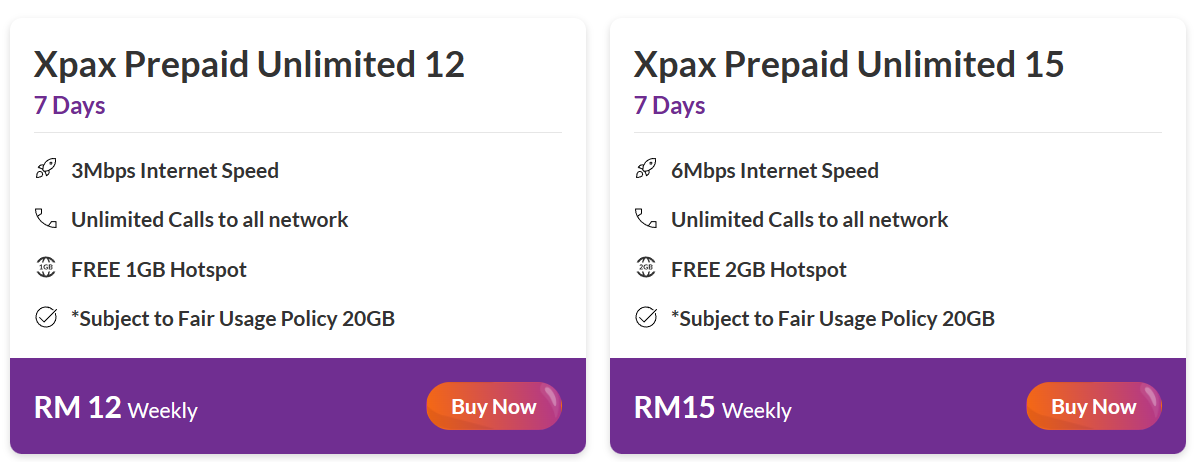
Task: Click Fair Usage Policy note in Unlimited 12
Action: (233, 319)
